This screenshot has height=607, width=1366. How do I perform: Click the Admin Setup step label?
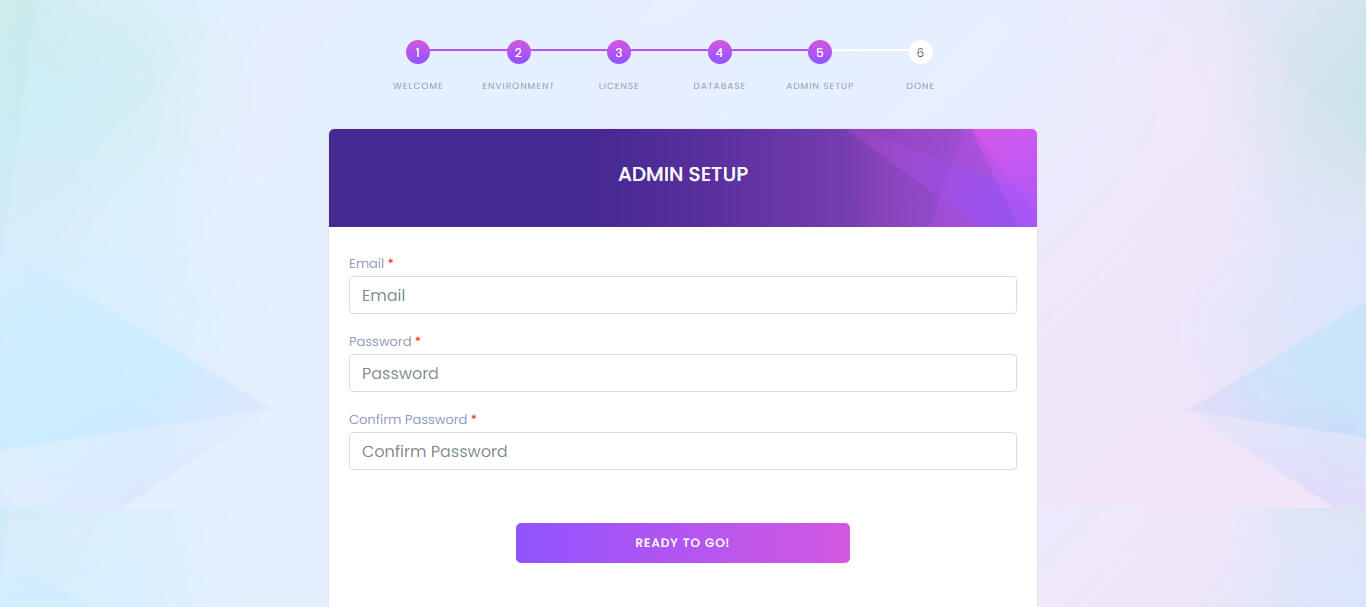pos(820,86)
